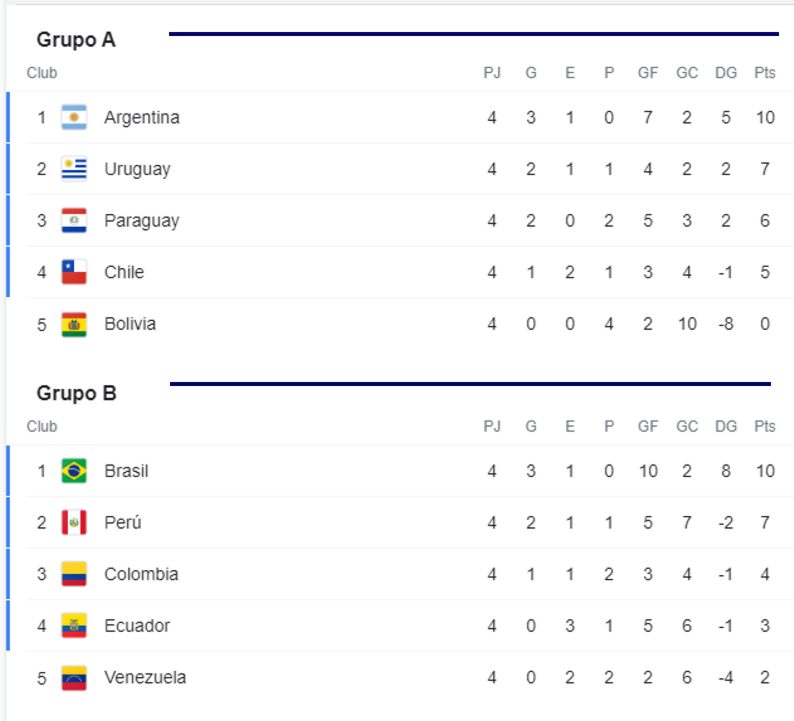
Task: Select the Venezuela flag icon
Action: coord(74,677)
